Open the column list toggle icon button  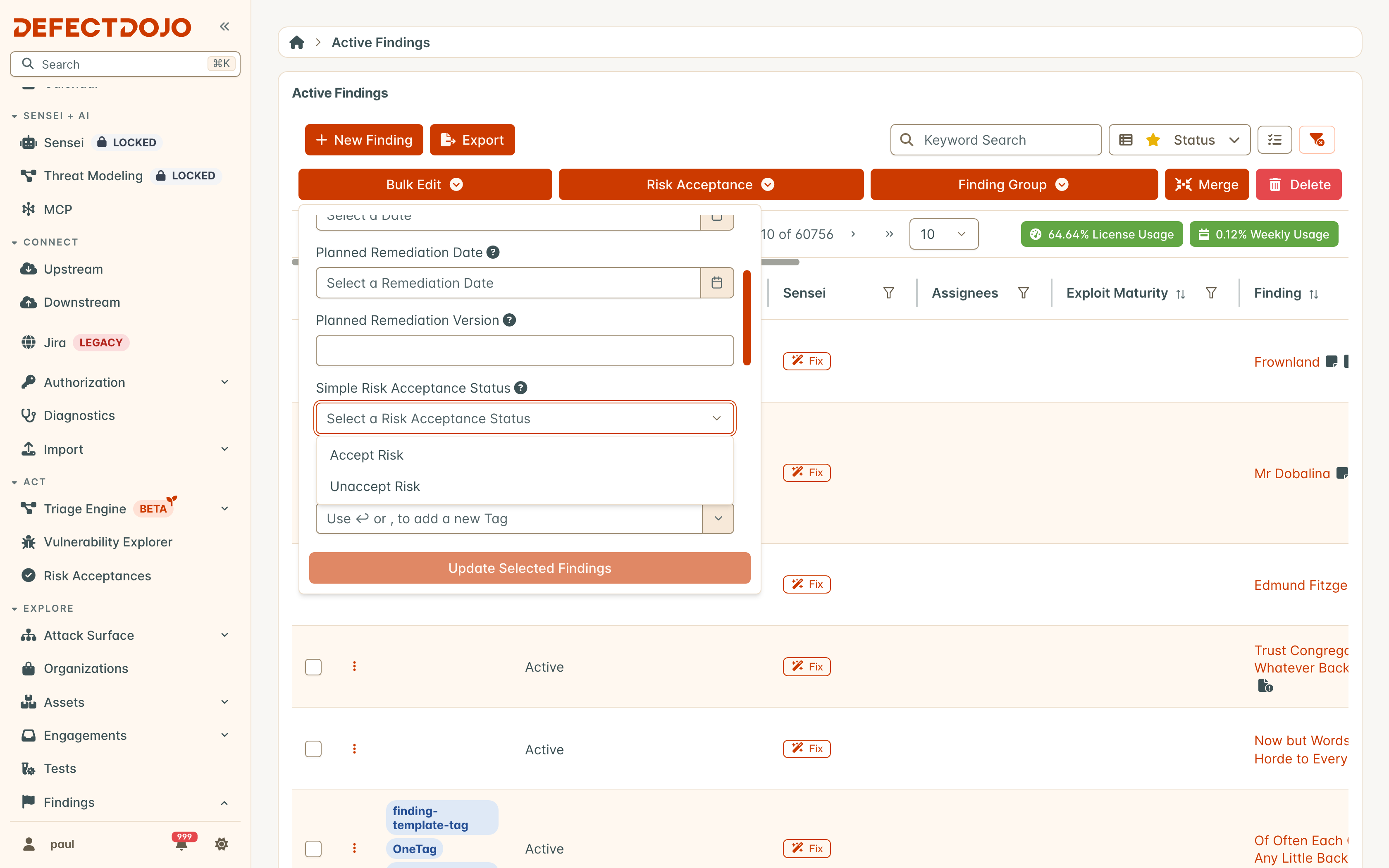click(1274, 140)
